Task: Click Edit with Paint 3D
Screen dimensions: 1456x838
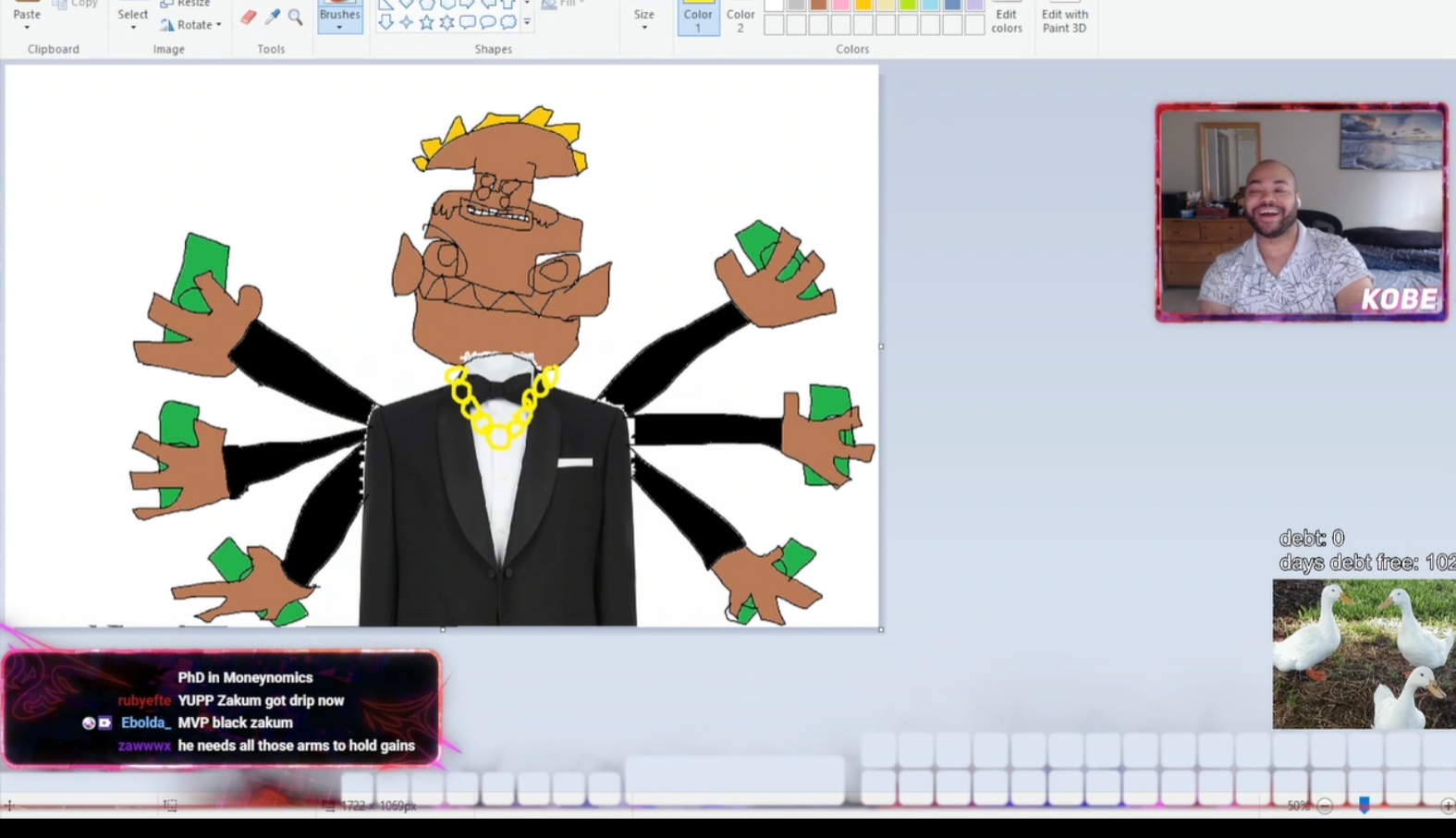Action: point(1065,17)
